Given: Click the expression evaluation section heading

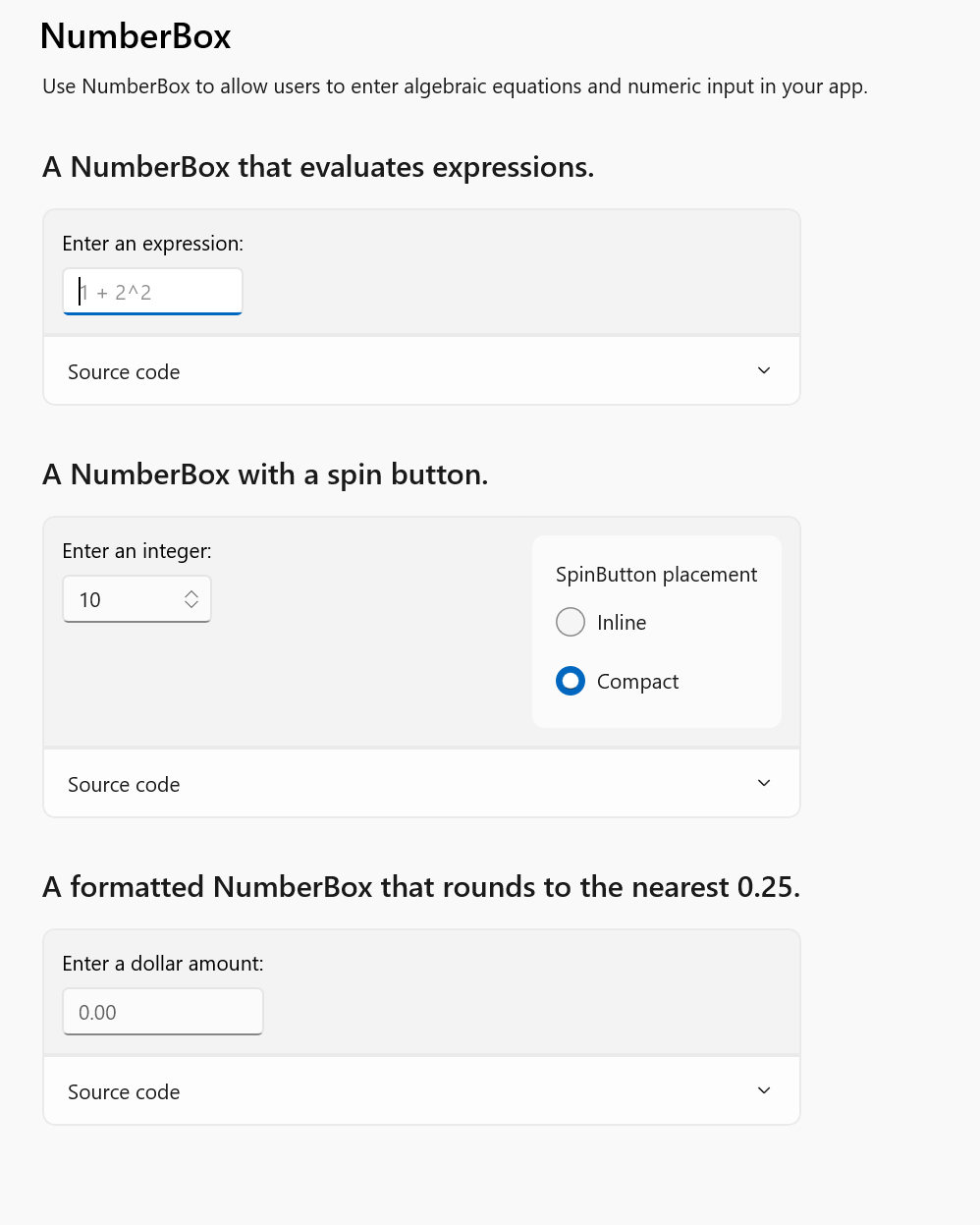Looking at the screenshot, I should [x=318, y=166].
